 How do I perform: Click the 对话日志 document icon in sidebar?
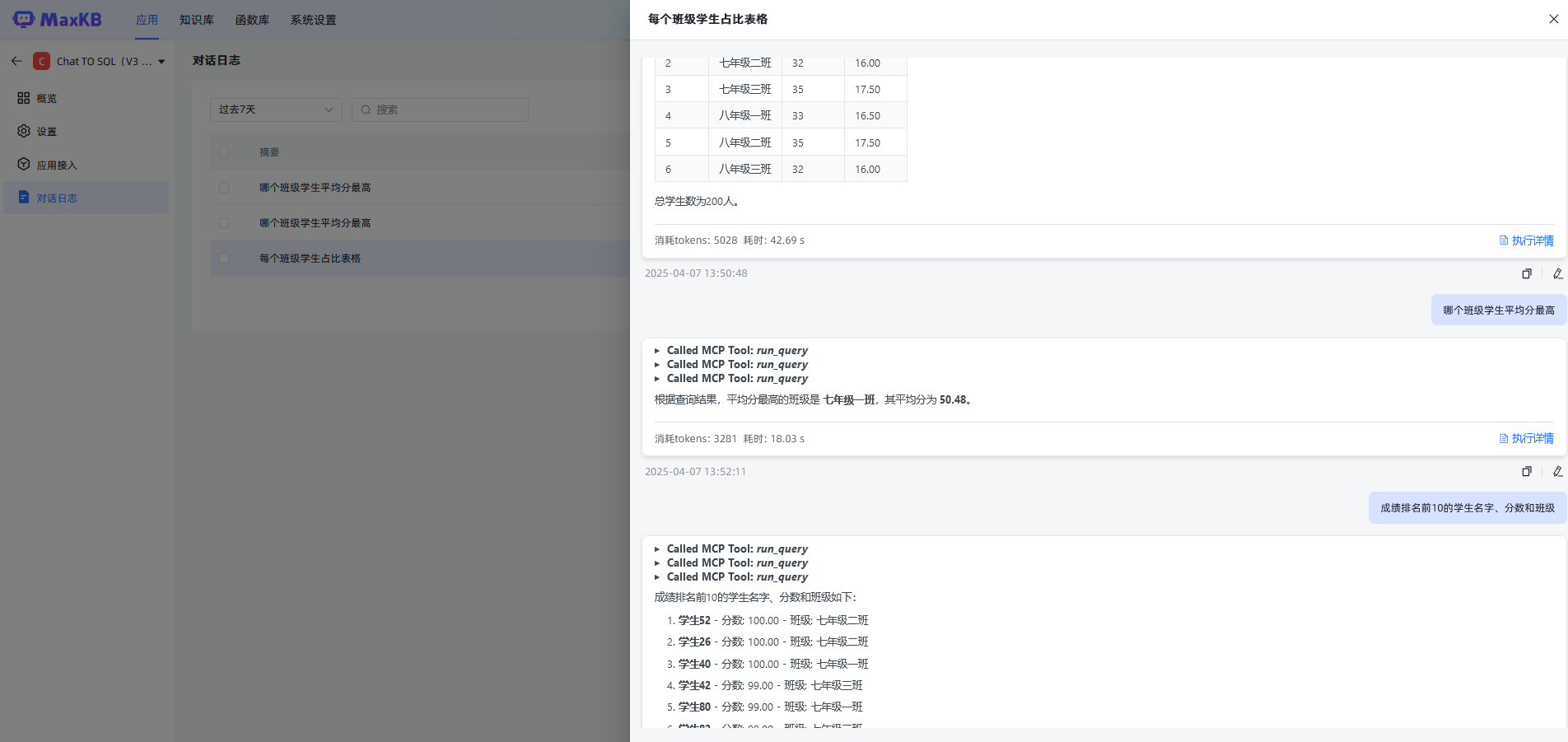tap(24, 198)
